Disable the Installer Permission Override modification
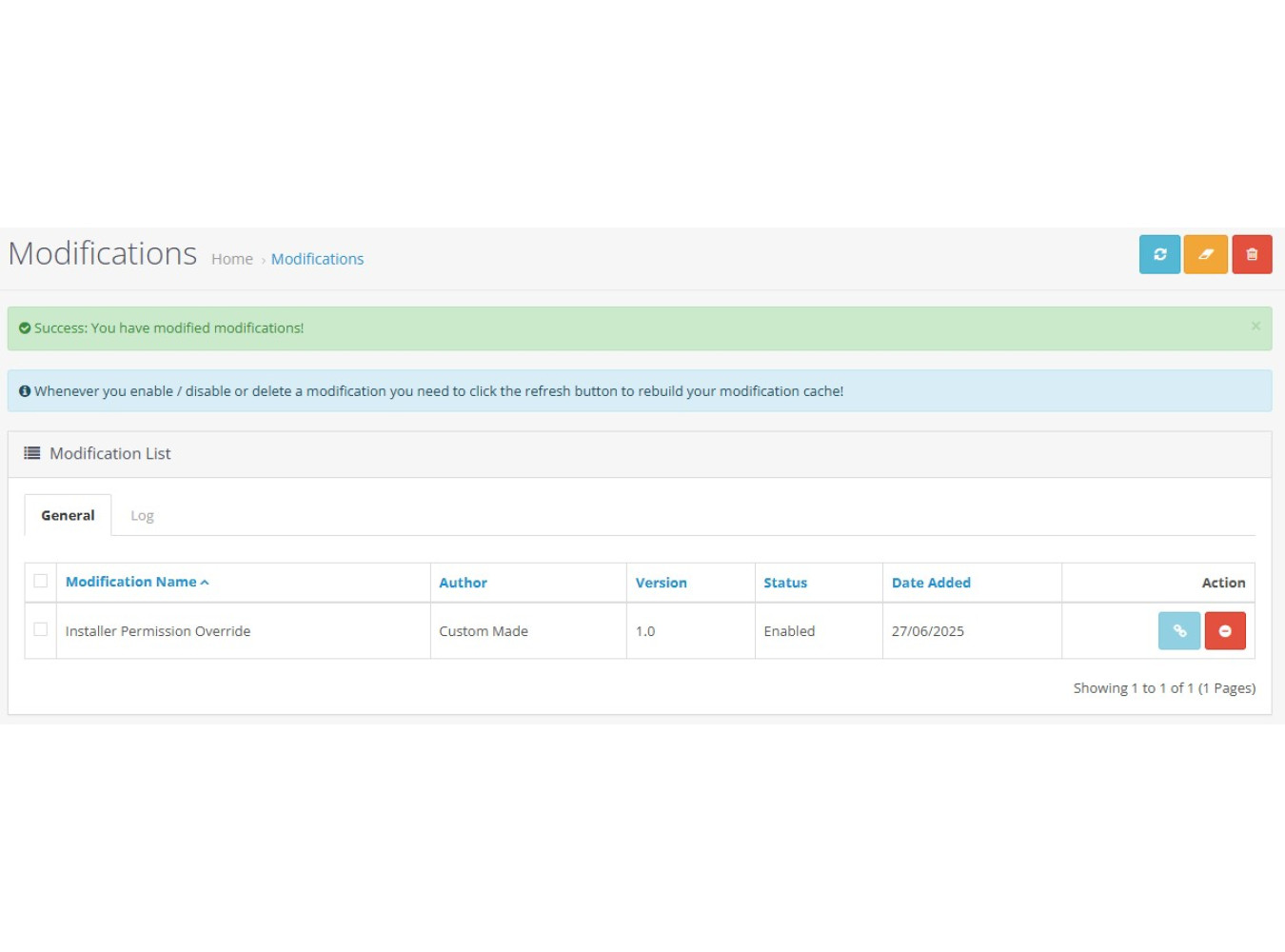Viewport: 1285px width, 952px height. pos(1225,631)
